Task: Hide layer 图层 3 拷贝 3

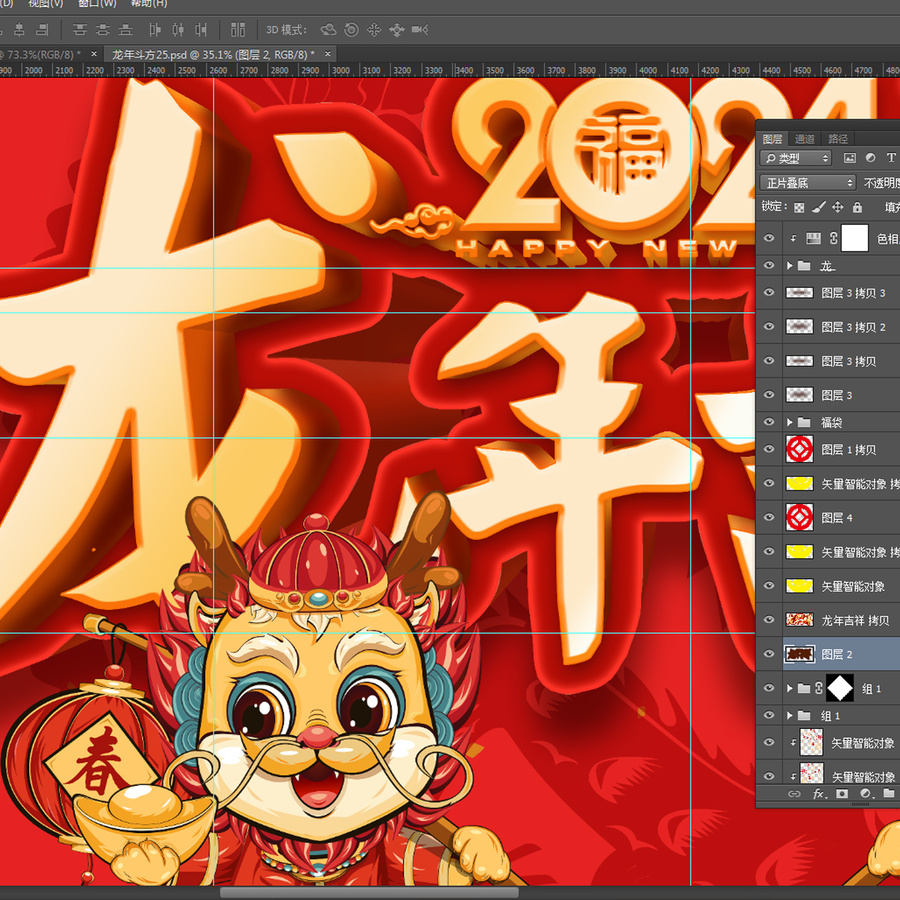Action: [x=769, y=293]
